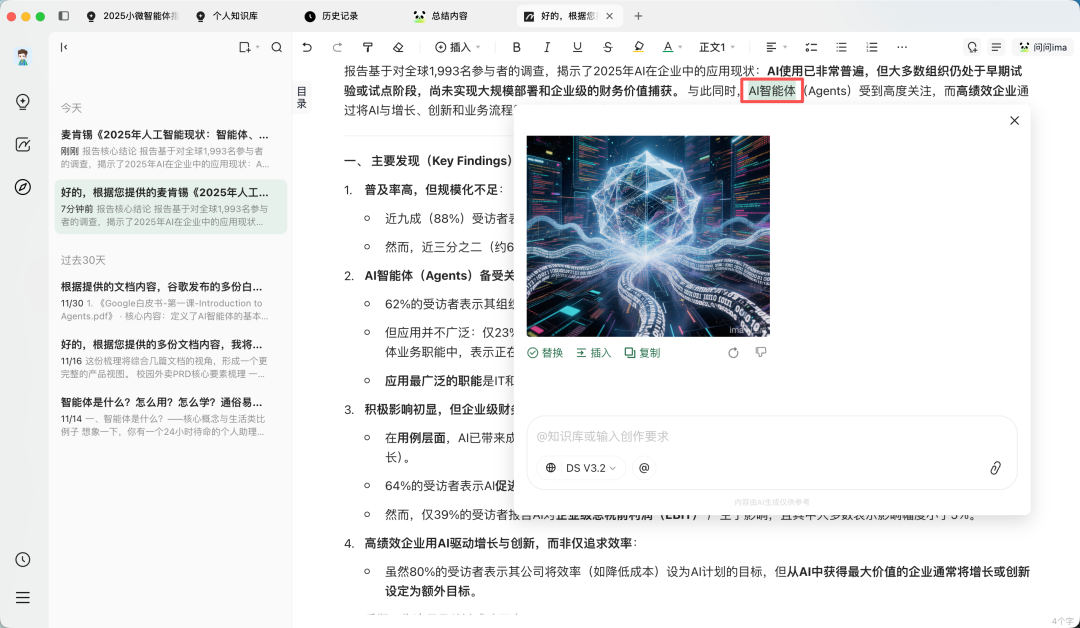Screen dimensions: 1080x628
Task: Toggle italic formatting
Action: point(546,46)
